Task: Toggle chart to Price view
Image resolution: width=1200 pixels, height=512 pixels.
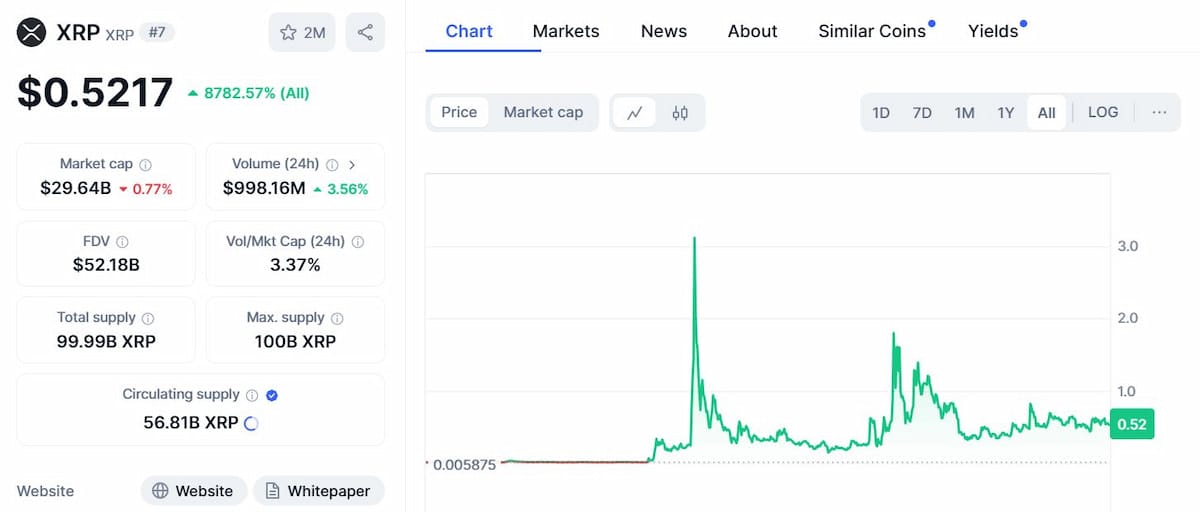Action: tap(459, 112)
